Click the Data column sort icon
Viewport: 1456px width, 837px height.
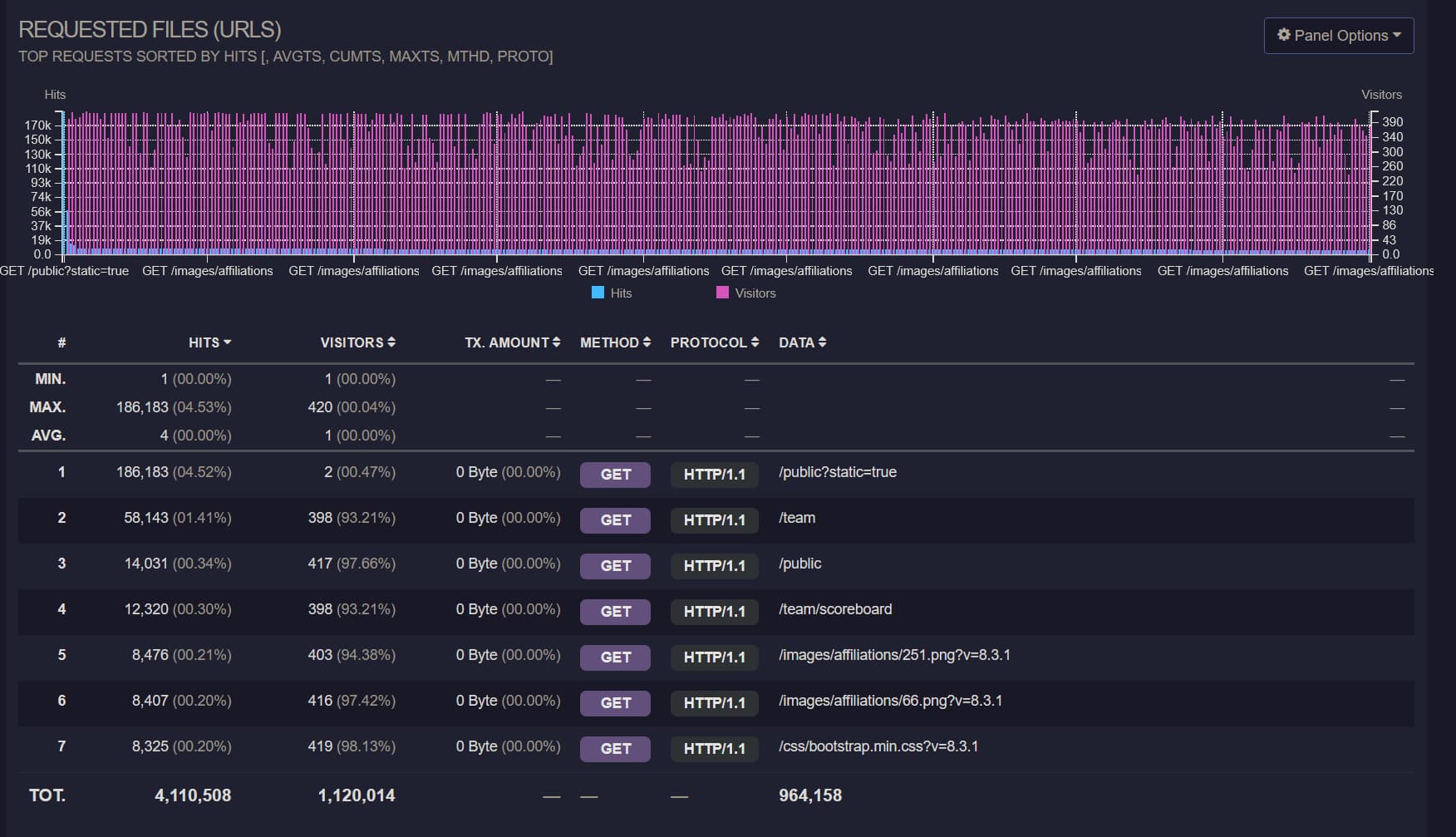tap(822, 342)
